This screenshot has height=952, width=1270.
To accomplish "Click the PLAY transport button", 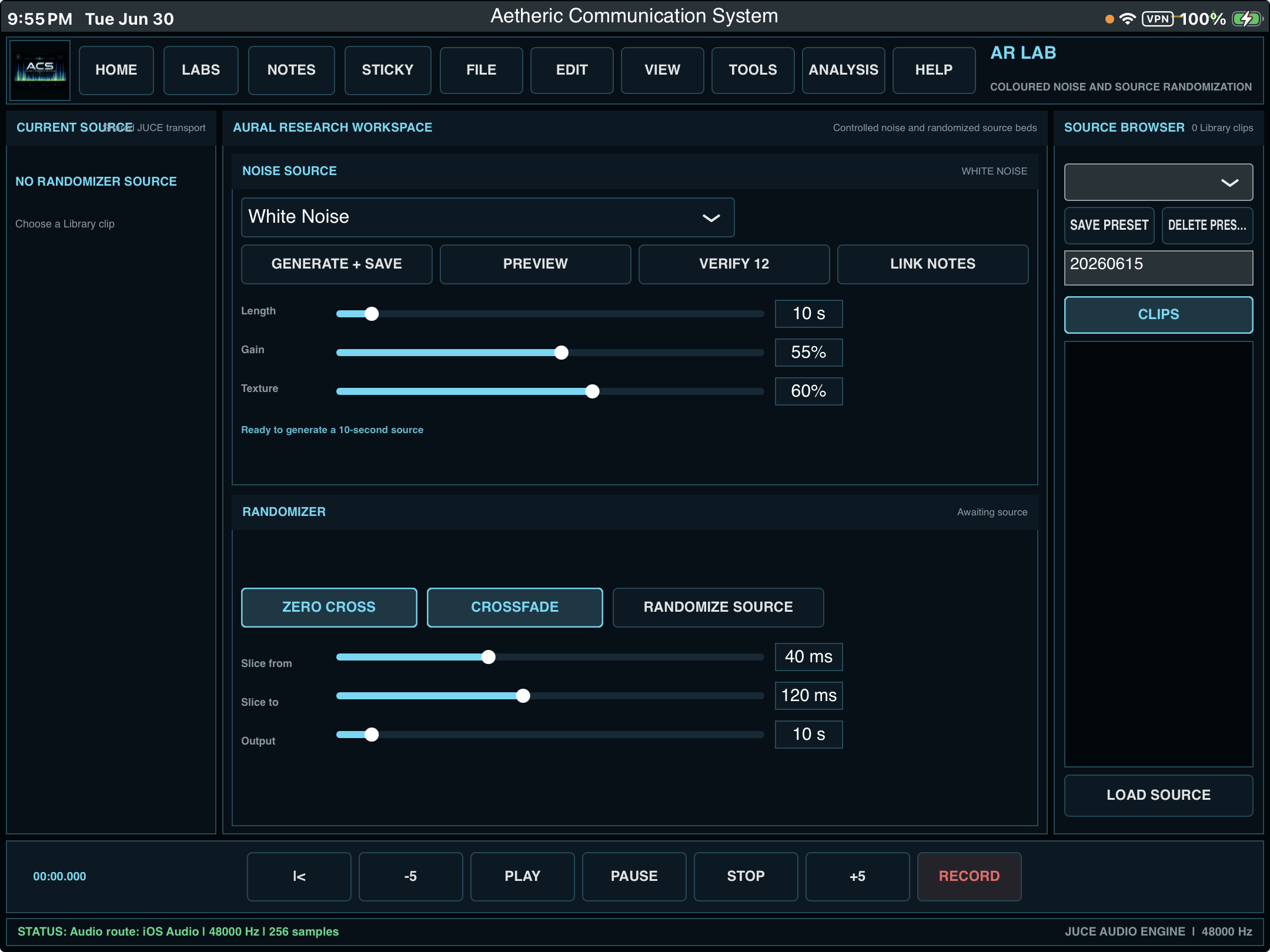I will pos(523,877).
